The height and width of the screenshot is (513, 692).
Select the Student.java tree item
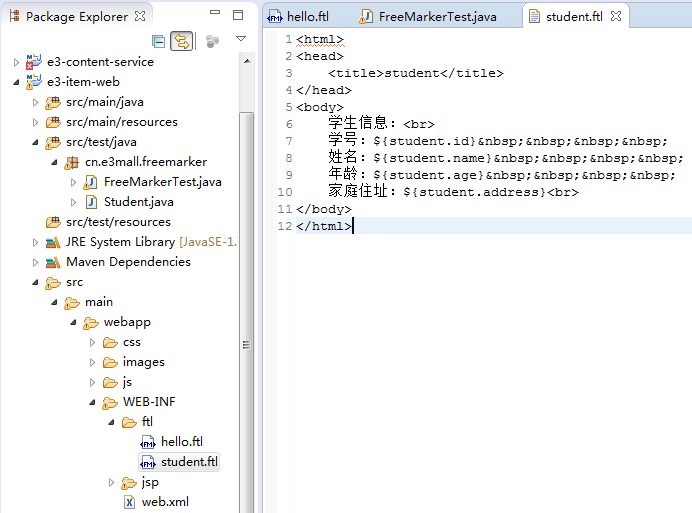point(139,202)
